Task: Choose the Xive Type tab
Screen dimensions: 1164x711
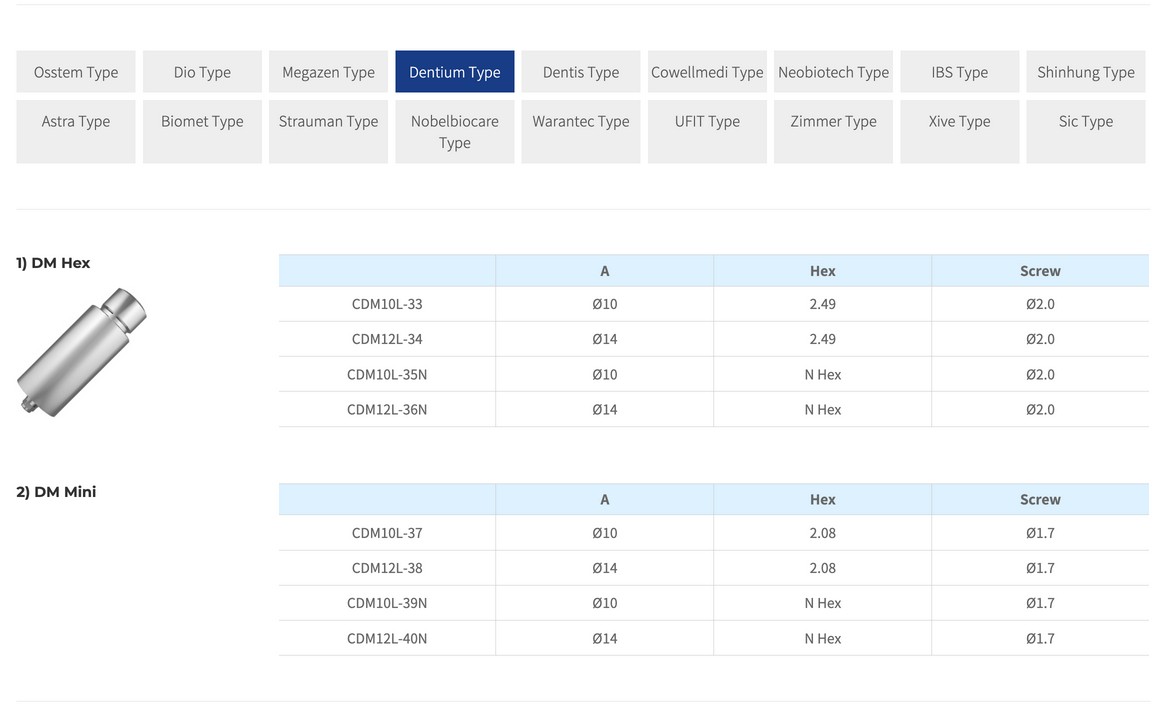Action: tap(959, 131)
